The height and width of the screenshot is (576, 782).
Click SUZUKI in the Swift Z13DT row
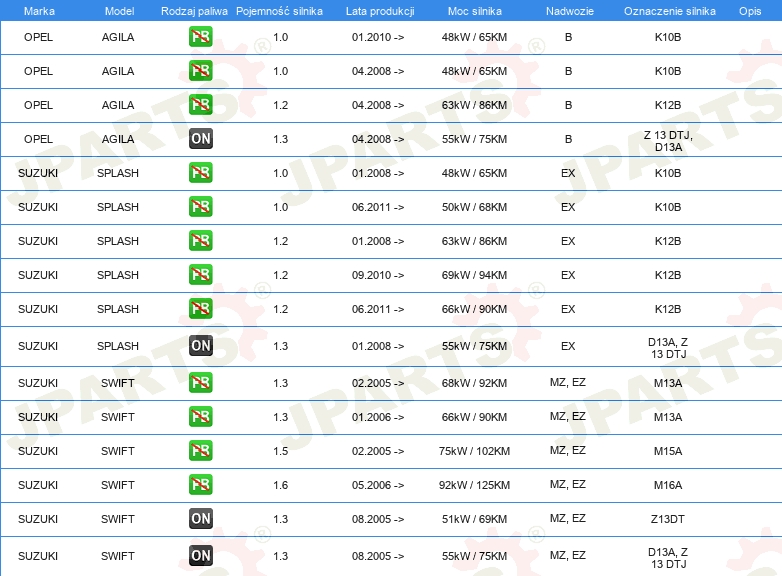click(x=38, y=519)
